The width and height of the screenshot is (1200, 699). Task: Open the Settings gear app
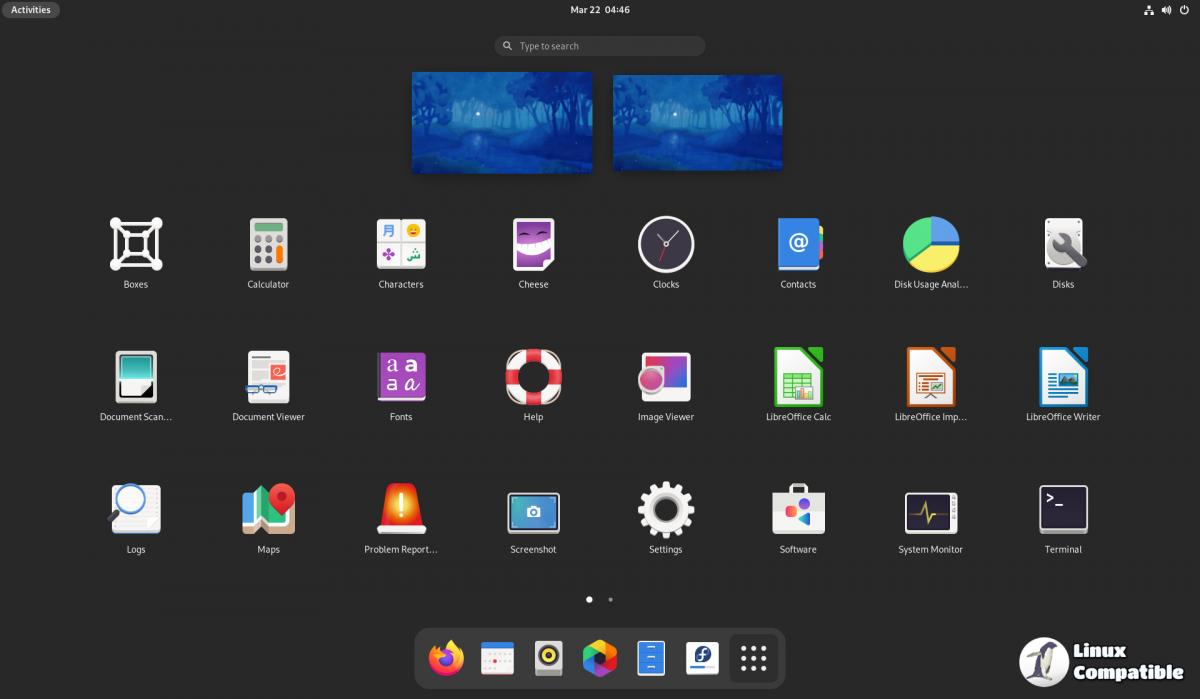(x=666, y=509)
